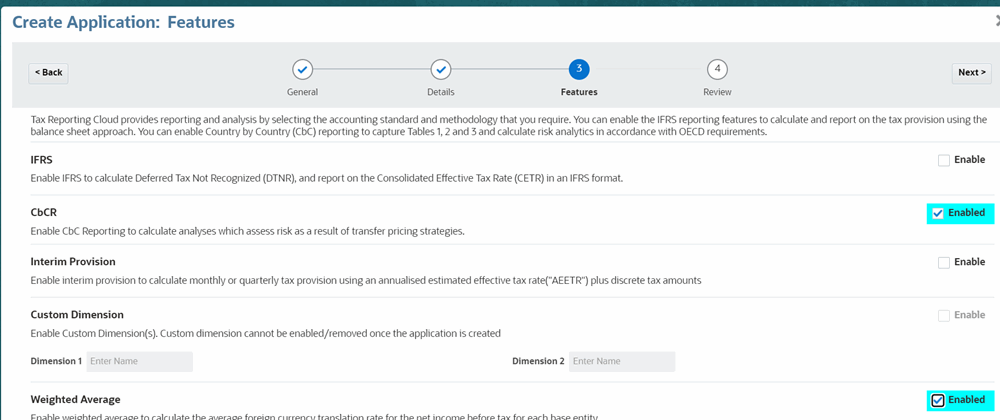Viewport: 1000px width, 420px height.
Task: Go back with the Back button
Action: 48,73
